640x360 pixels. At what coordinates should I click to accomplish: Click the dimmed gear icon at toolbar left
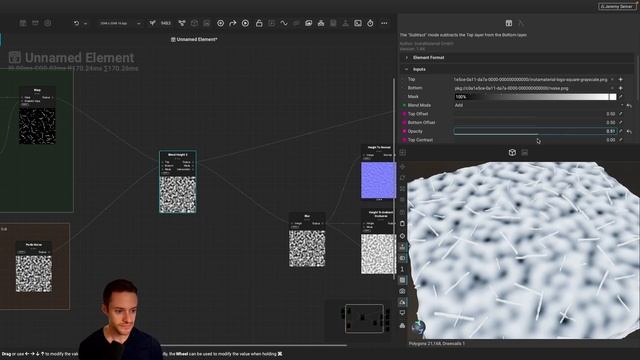pos(48,23)
